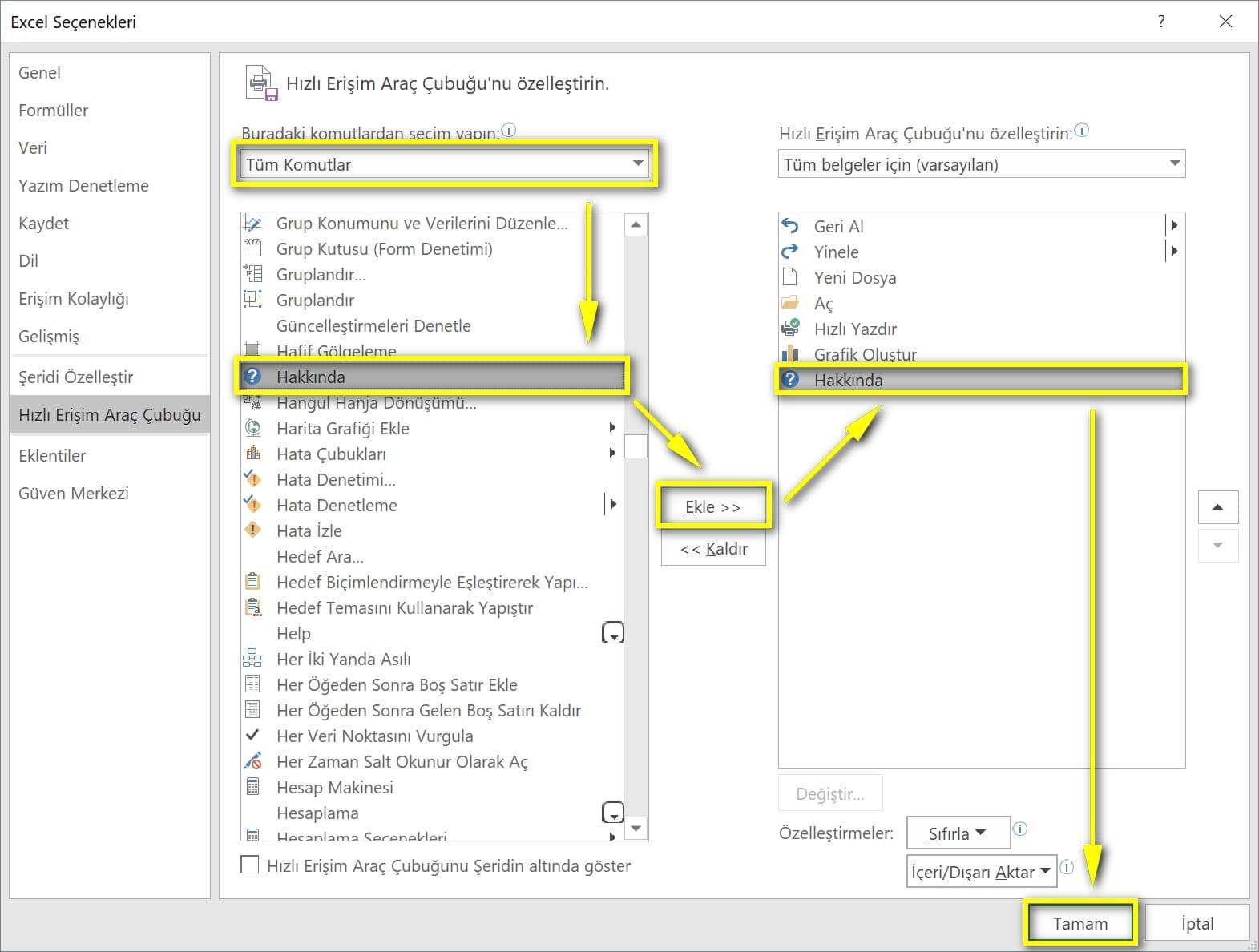The height and width of the screenshot is (952, 1259).
Task: Click the Hedef Biçimlendirmeyle Eşleştirerek clipboard icon
Action: coord(252,582)
